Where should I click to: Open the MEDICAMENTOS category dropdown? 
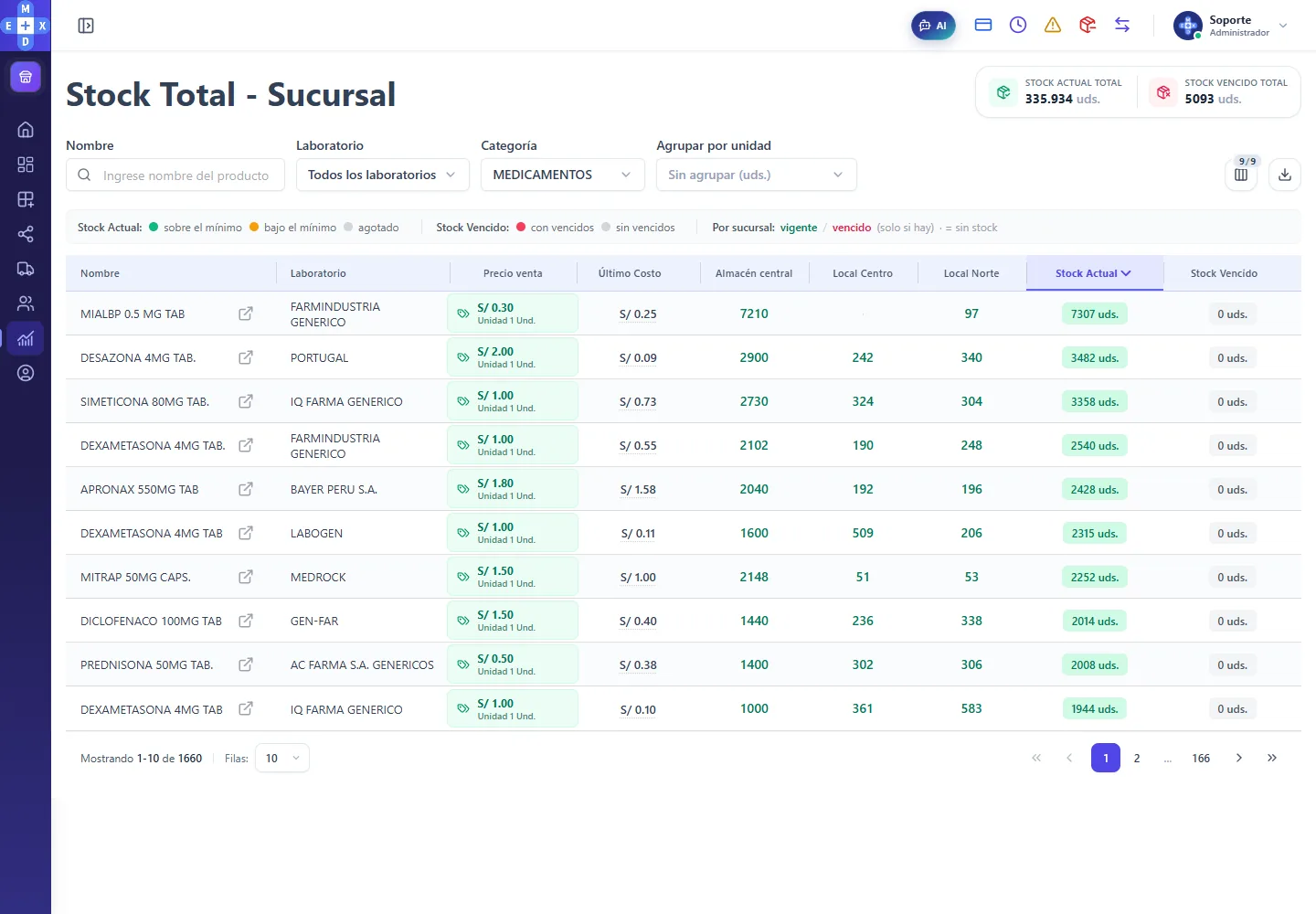563,175
